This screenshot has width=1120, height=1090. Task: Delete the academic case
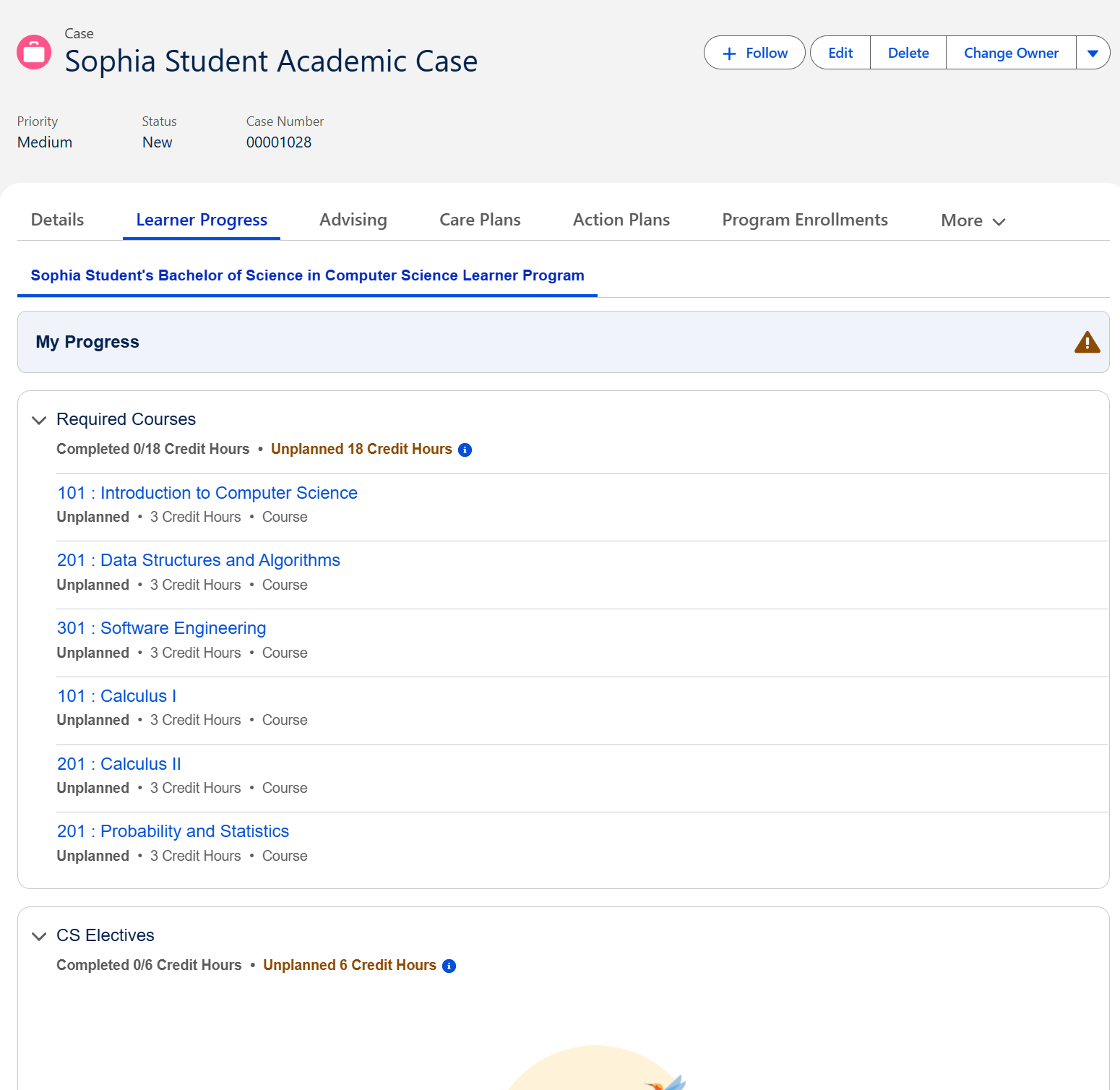pyautogui.click(x=907, y=52)
